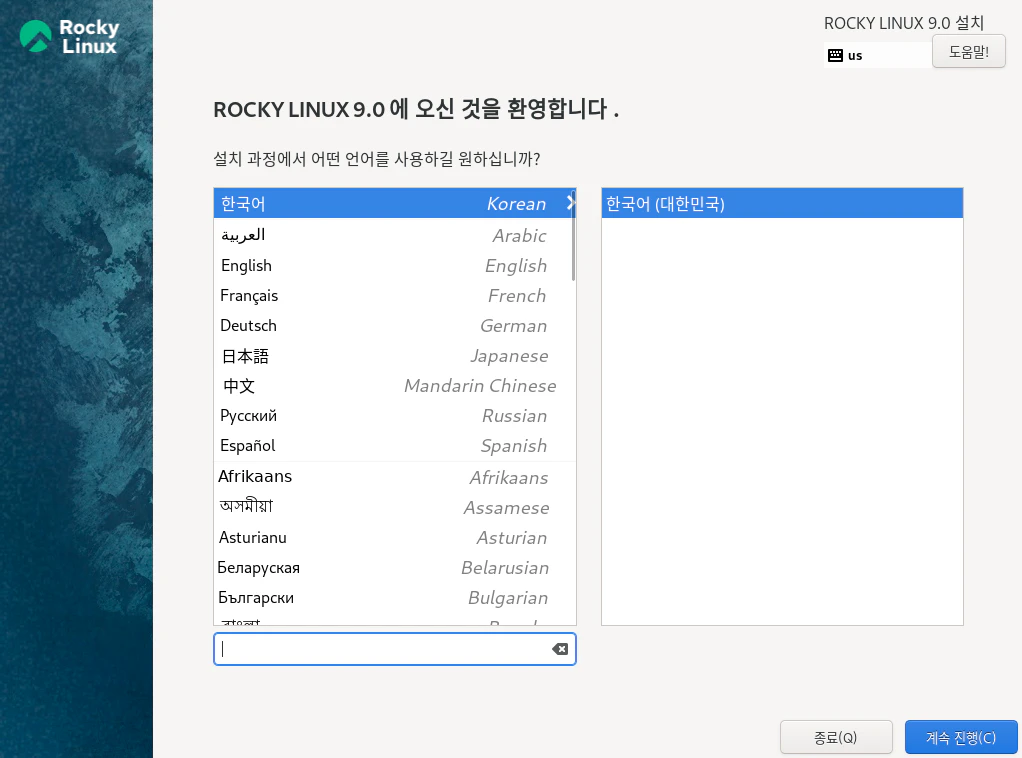Viewport: 1022px width, 758px height.
Task: Select the Español Spanish row
Action: point(394,445)
